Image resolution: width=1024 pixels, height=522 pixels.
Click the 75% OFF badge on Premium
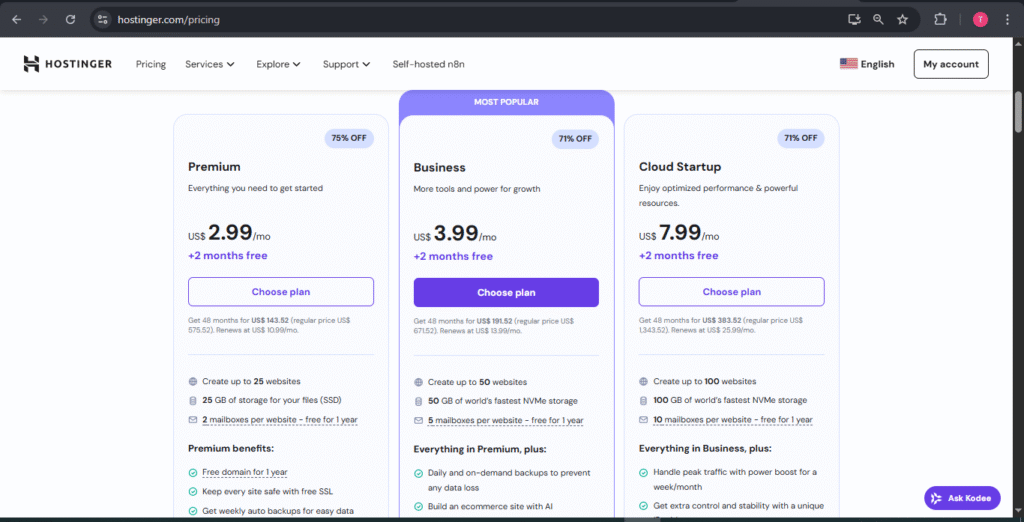349,139
